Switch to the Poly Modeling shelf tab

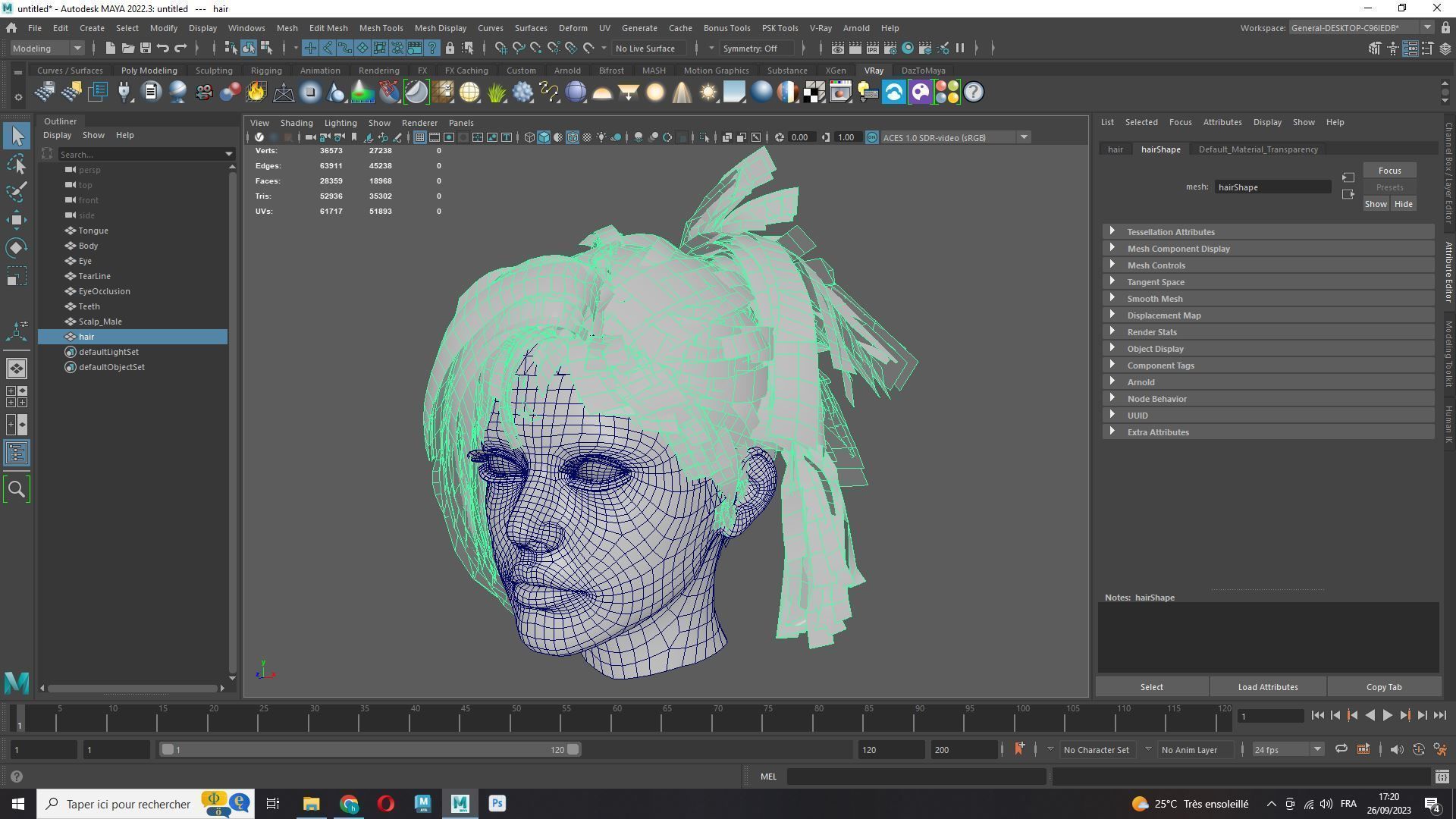[149, 71]
